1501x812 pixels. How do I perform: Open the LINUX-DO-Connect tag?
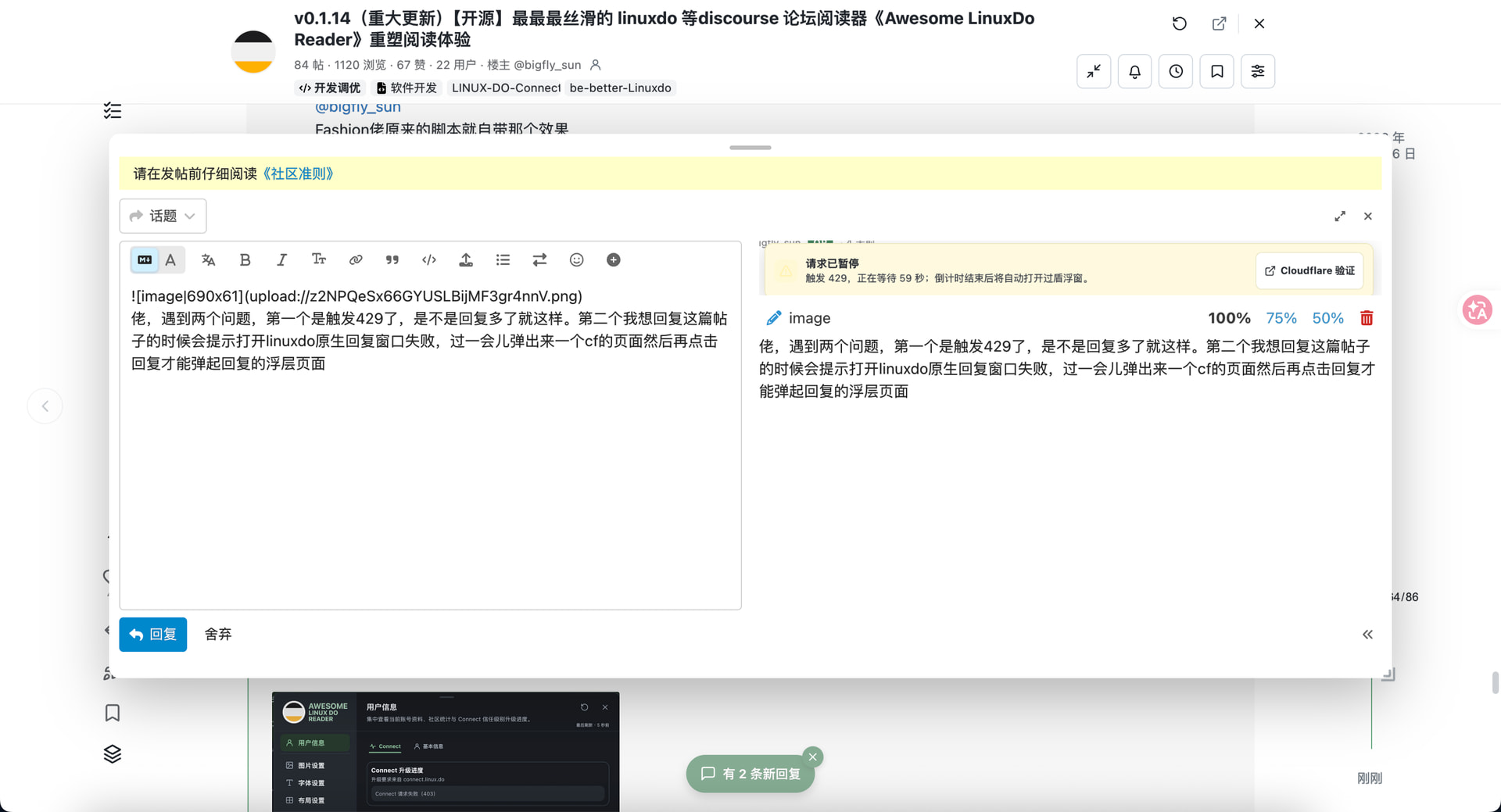[506, 88]
